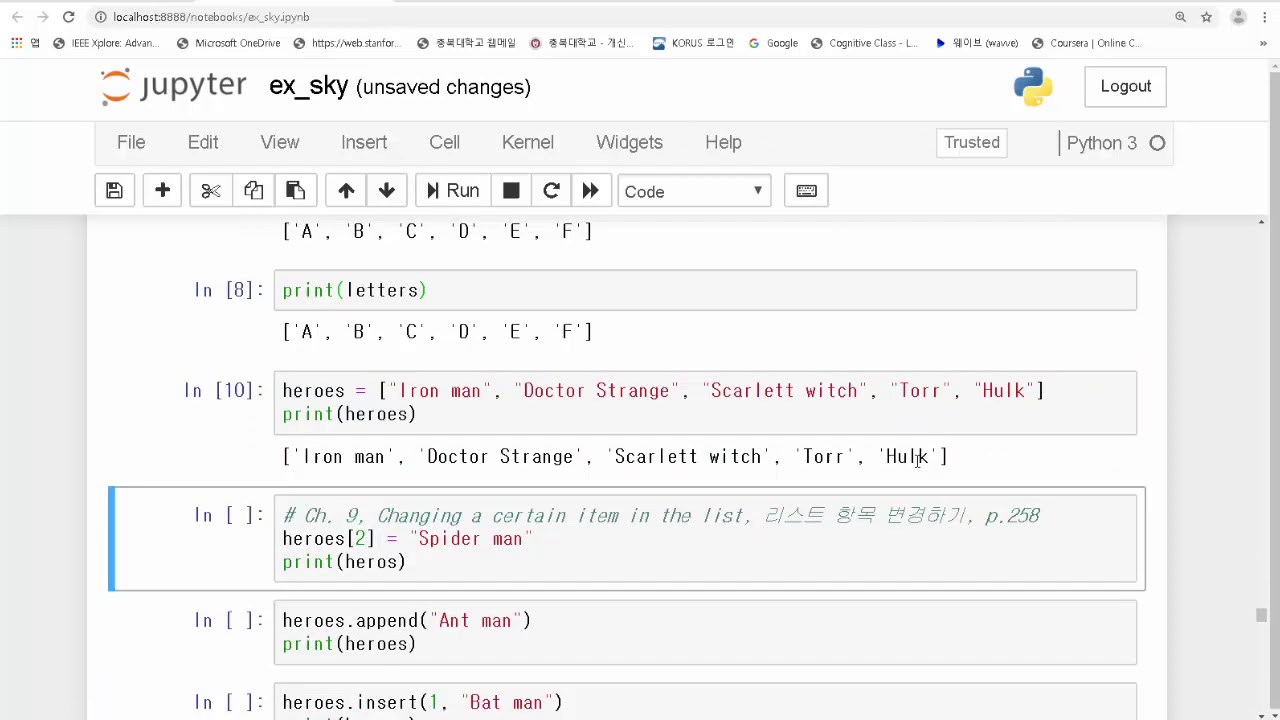The image size is (1280, 720).
Task: Move selected cell down arrow
Action: point(387,191)
